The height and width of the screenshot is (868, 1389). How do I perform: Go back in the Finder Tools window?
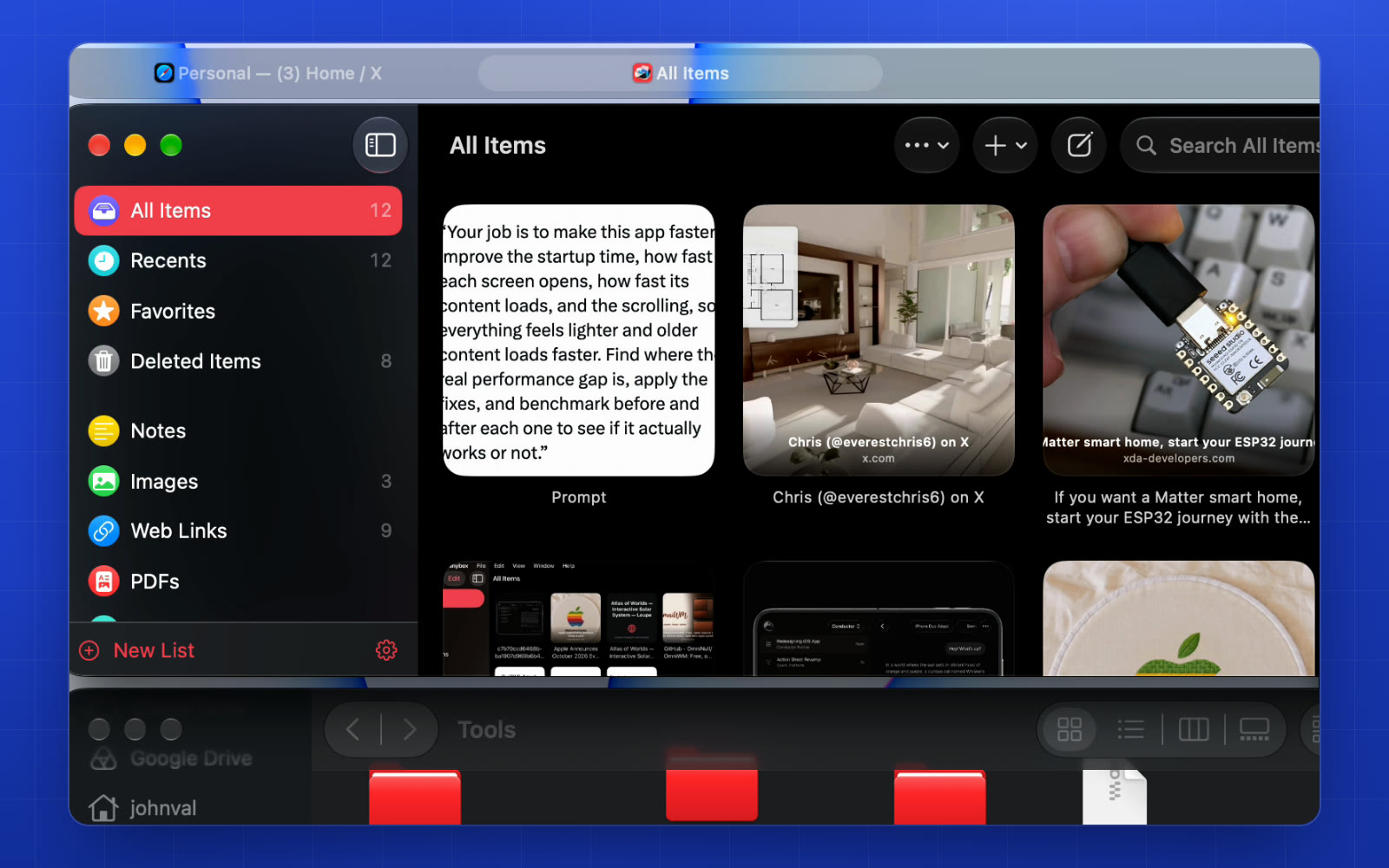click(352, 729)
